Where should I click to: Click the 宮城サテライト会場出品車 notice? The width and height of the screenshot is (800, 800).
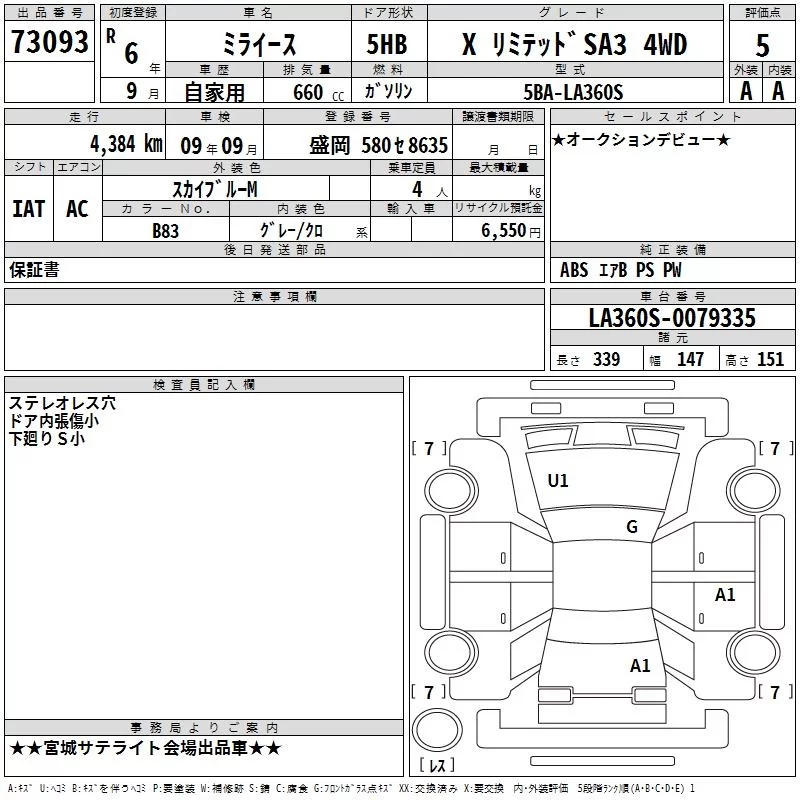point(145,748)
